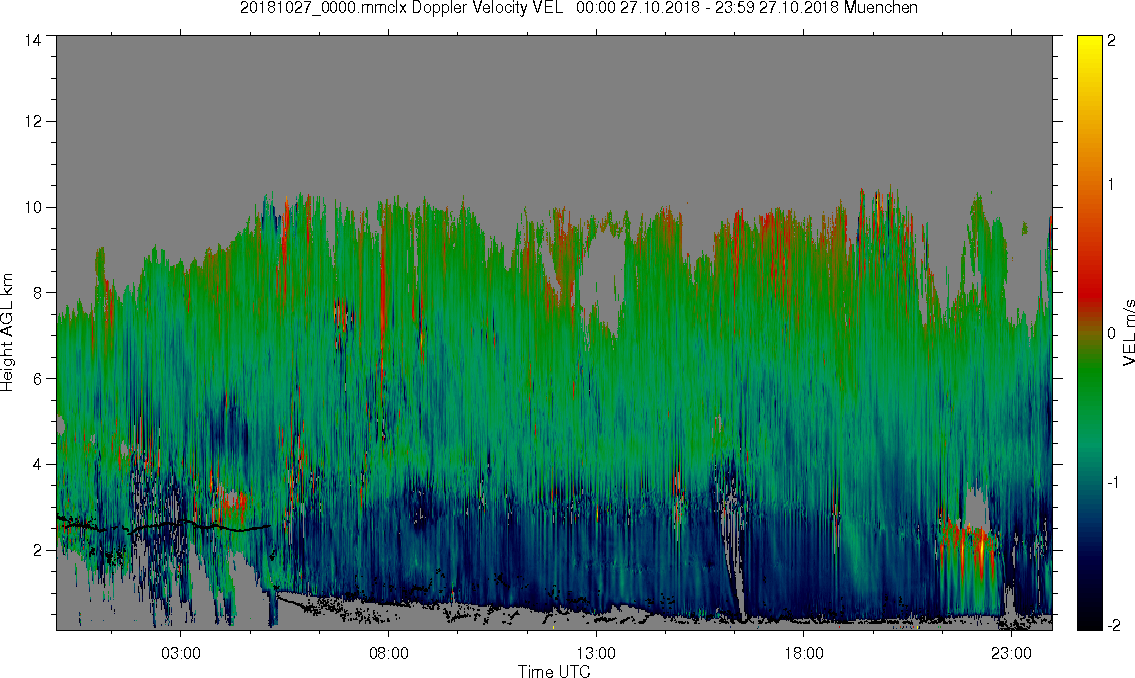The height and width of the screenshot is (678, 1135).
Task: Click the colorbar value 0 label
Action: [x=1111, y=333]
